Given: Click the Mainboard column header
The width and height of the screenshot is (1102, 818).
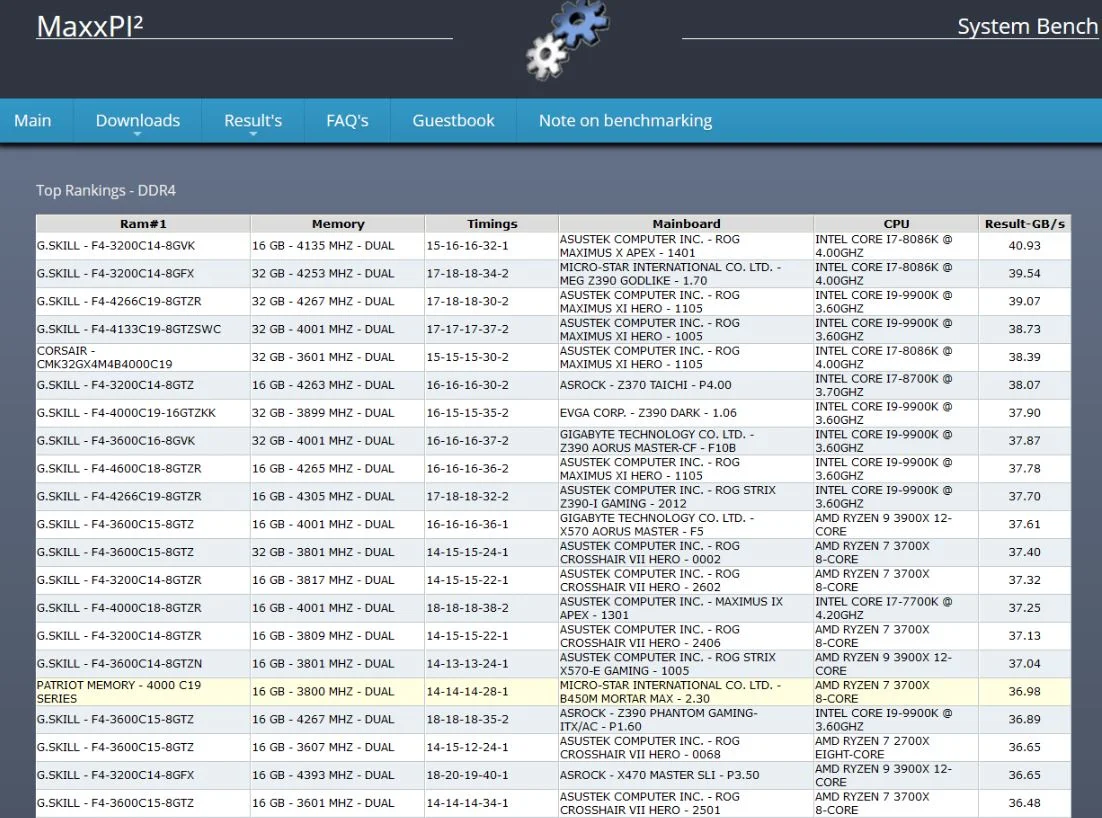Looking at the screenshot, I should click(x=686, y=223).
